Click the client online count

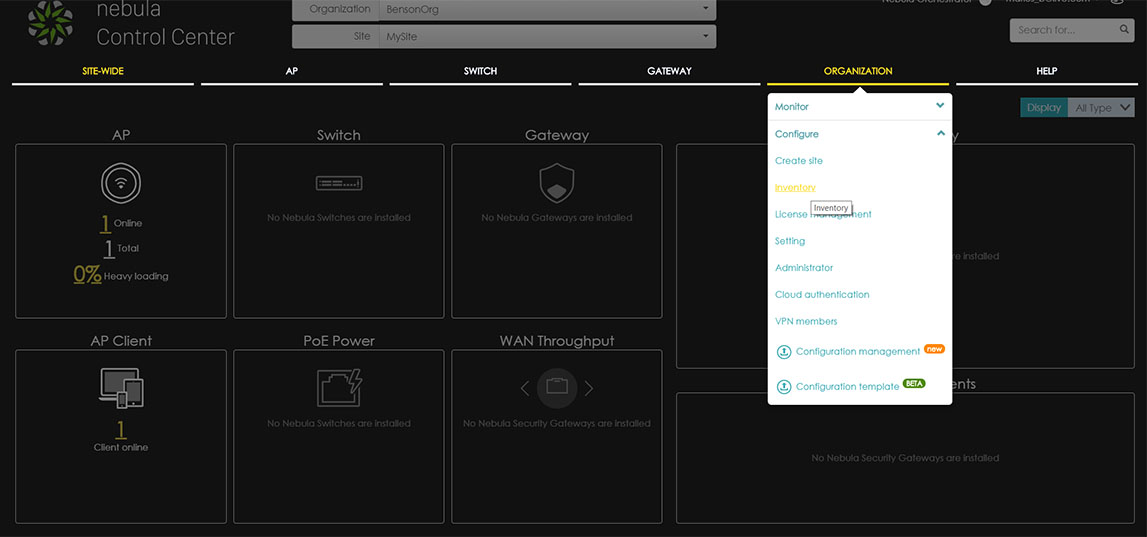pos(121,429)
